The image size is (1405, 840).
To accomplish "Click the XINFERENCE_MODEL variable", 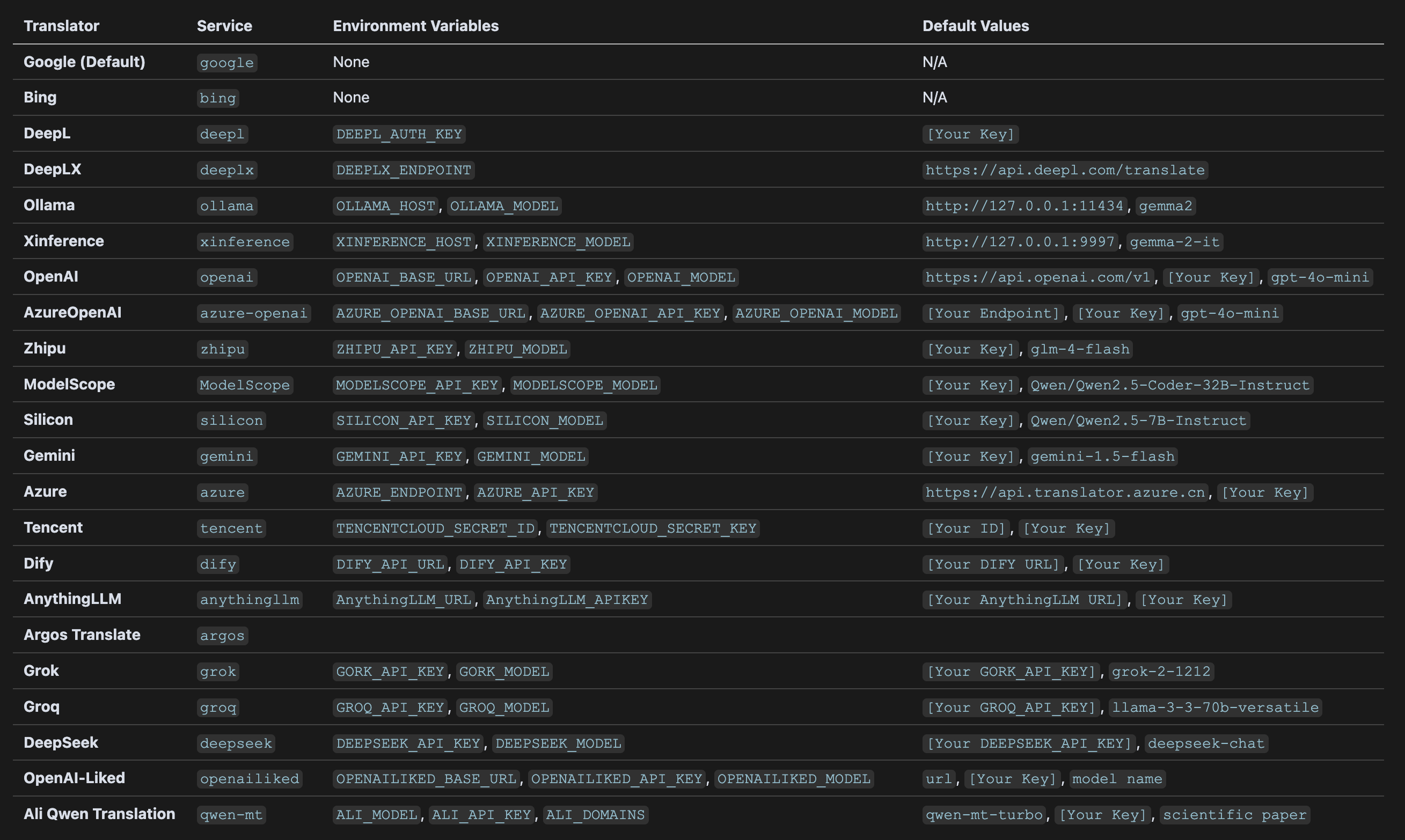I will coord(558,242).
